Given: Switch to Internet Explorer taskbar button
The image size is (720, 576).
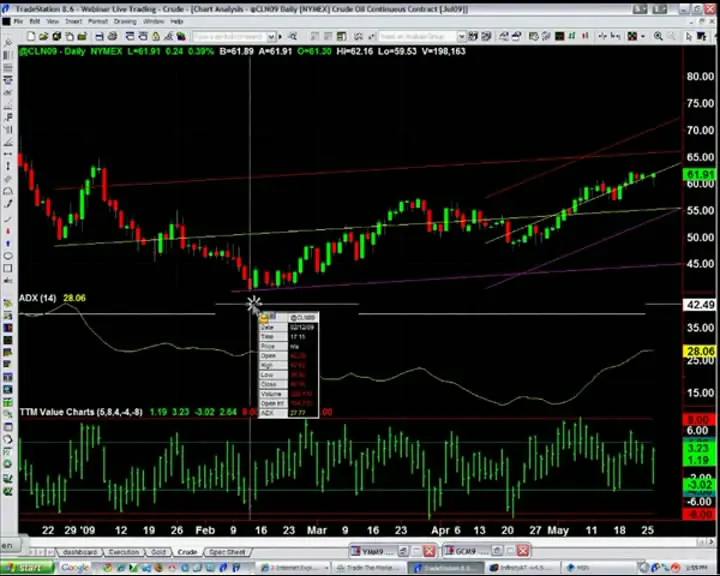Looking at the screenshot, I should click(x=293, y=568).
